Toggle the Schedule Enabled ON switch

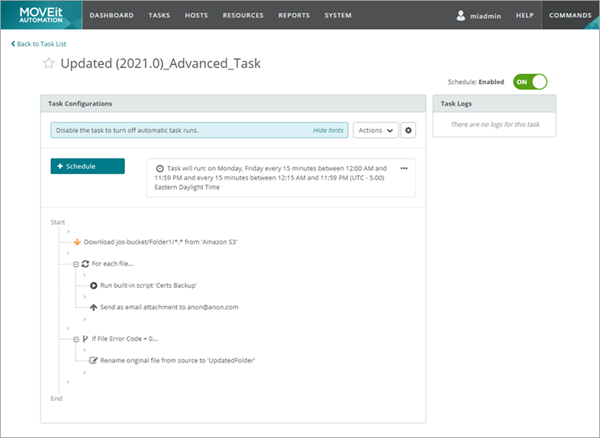coord(530,82)
